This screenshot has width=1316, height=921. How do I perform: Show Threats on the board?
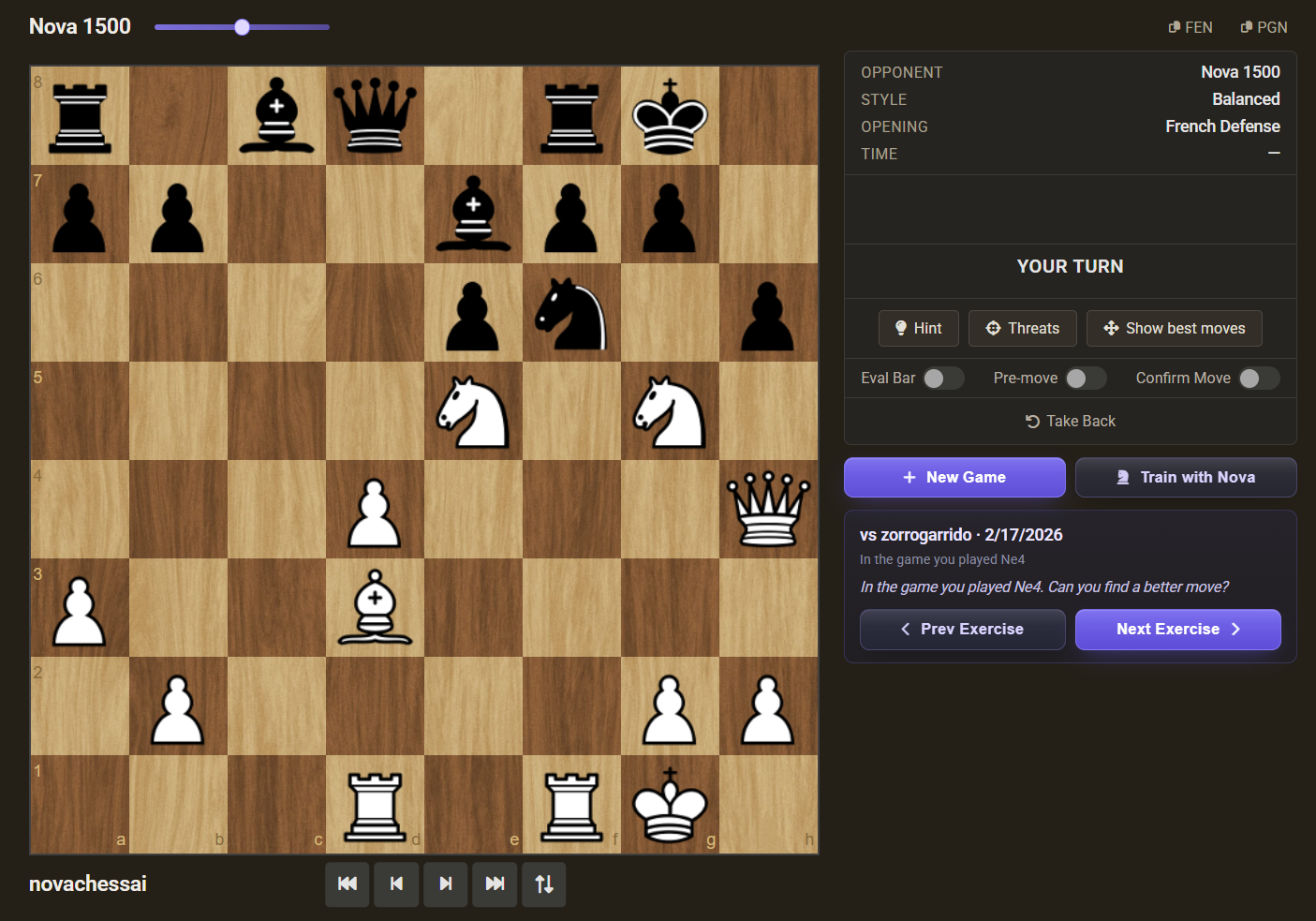pyautogui.click(x=1022, y=328)
